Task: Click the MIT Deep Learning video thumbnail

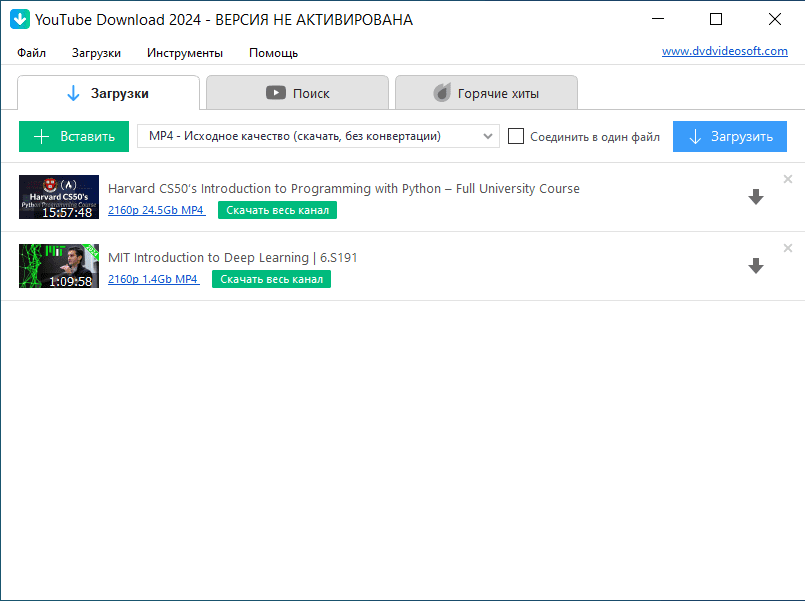Action: pos(59,266)
